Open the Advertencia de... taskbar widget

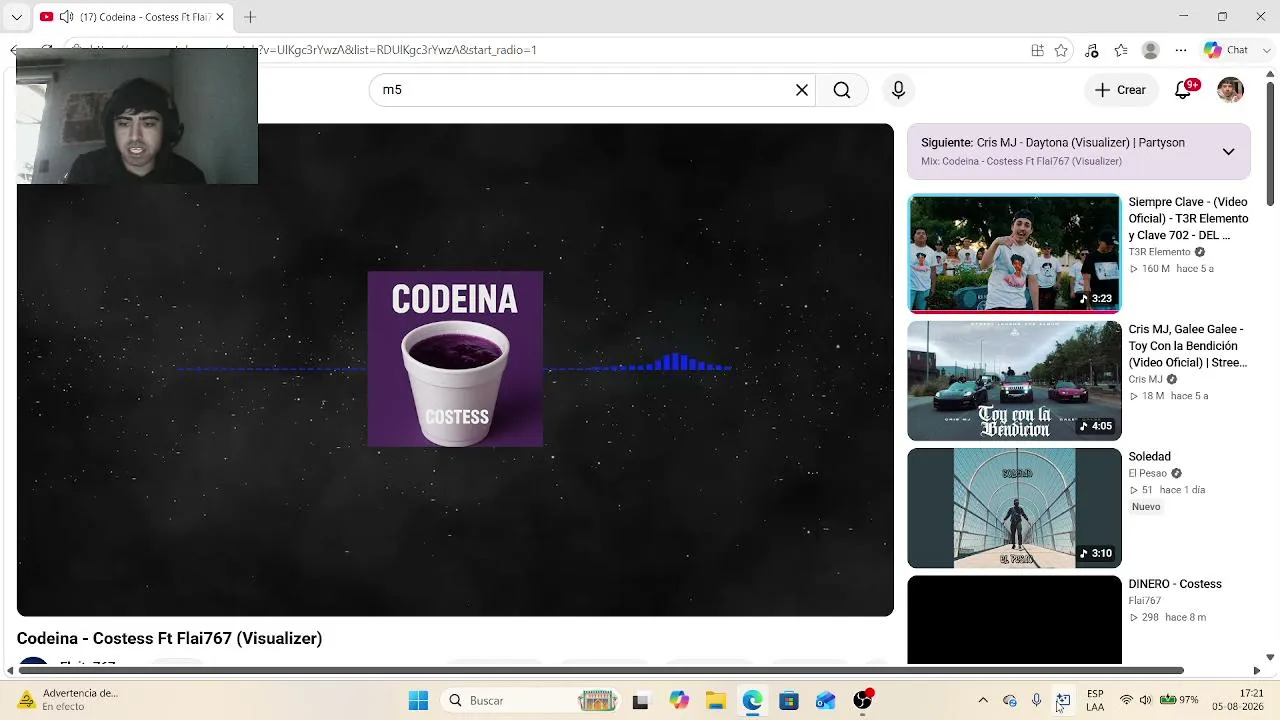68,700
